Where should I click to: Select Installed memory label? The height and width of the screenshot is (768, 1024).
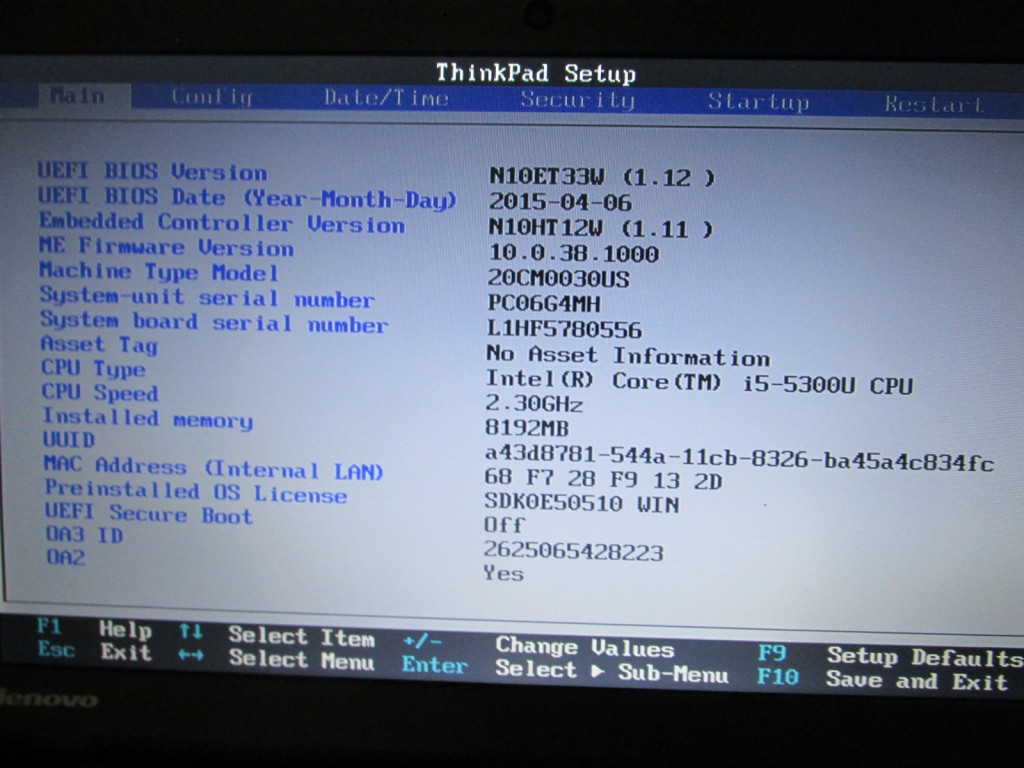[148, 418]
